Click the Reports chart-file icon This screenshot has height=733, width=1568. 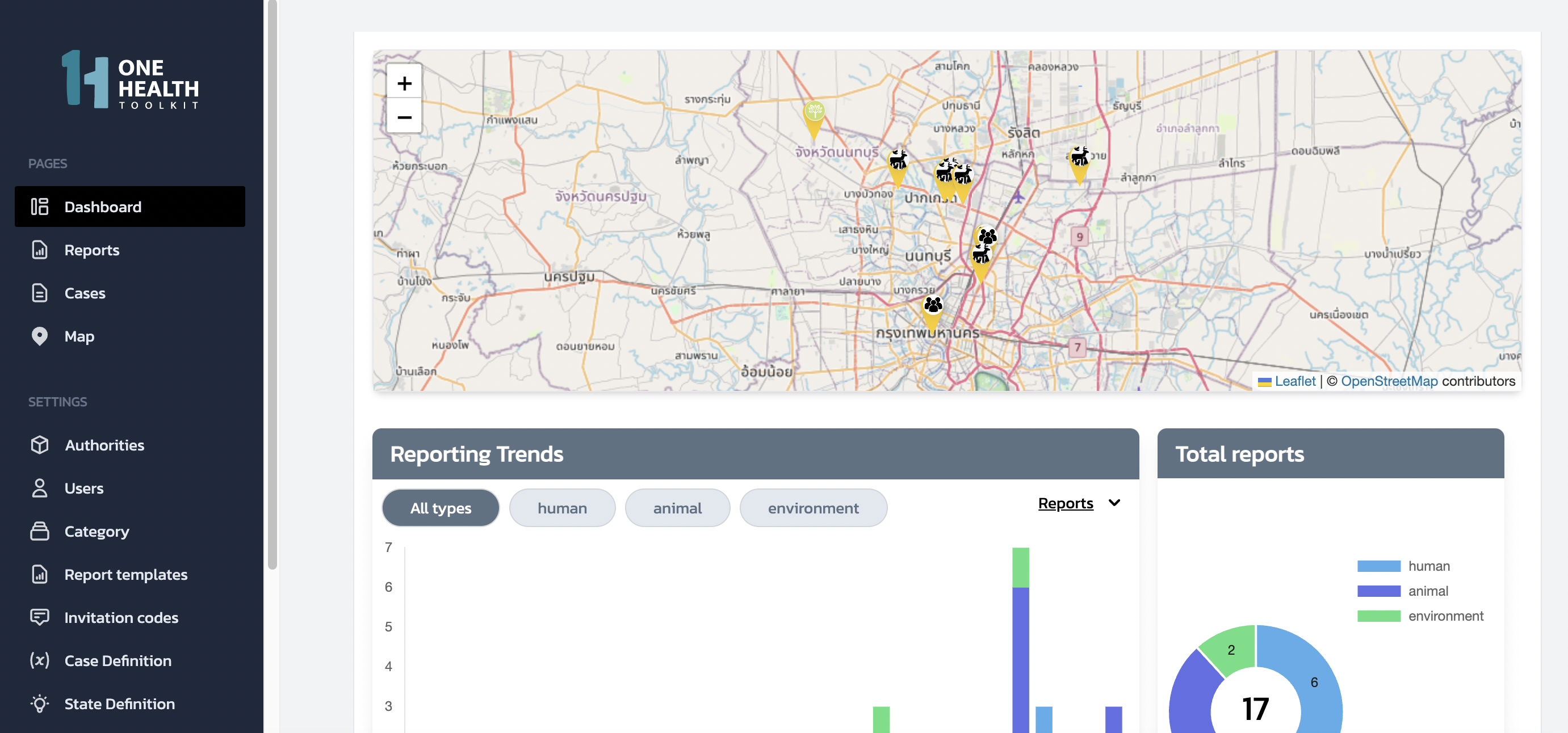[x=40, y=250]
